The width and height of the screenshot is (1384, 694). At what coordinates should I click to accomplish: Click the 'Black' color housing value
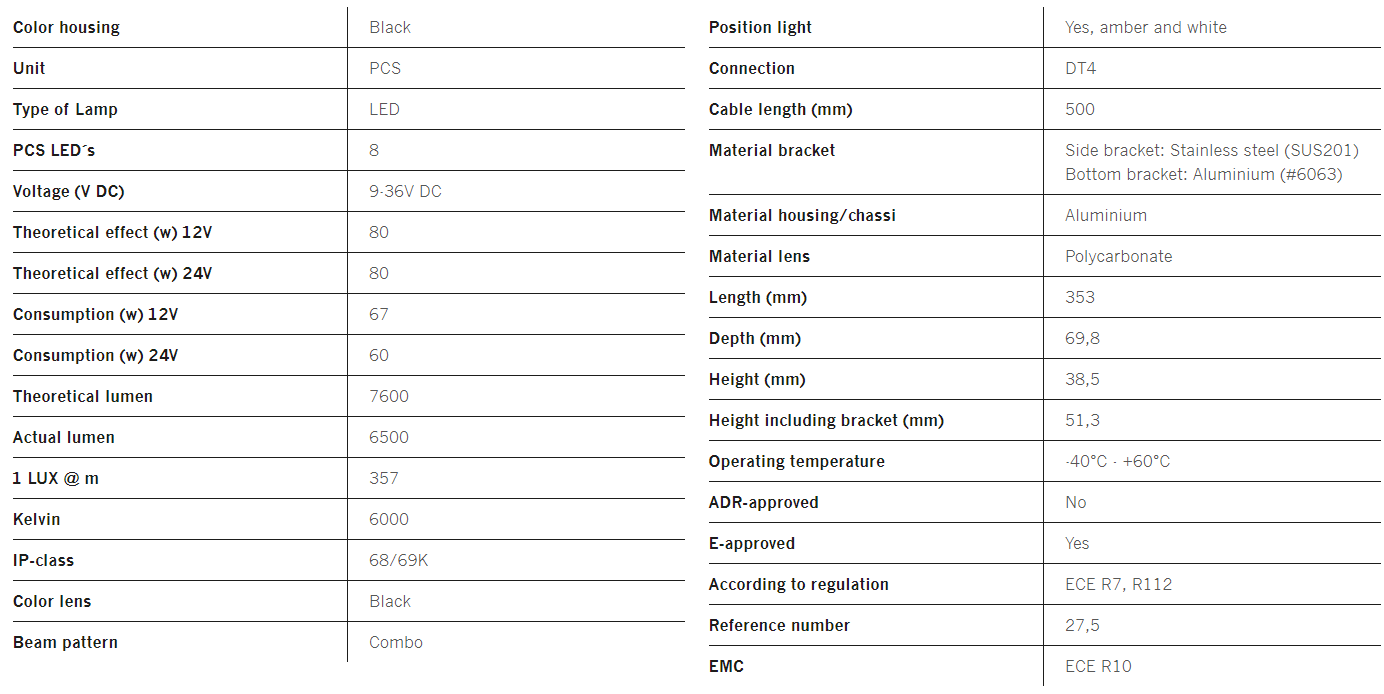point(390,28)
